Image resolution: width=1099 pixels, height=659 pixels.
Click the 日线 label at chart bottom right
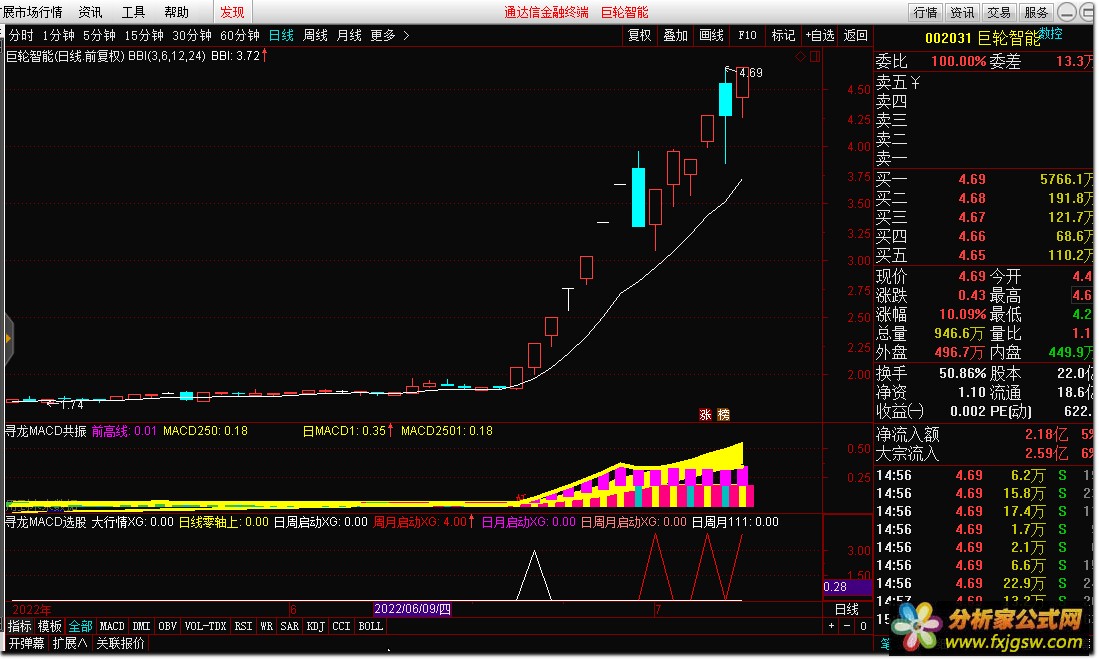tap(847, 609)
